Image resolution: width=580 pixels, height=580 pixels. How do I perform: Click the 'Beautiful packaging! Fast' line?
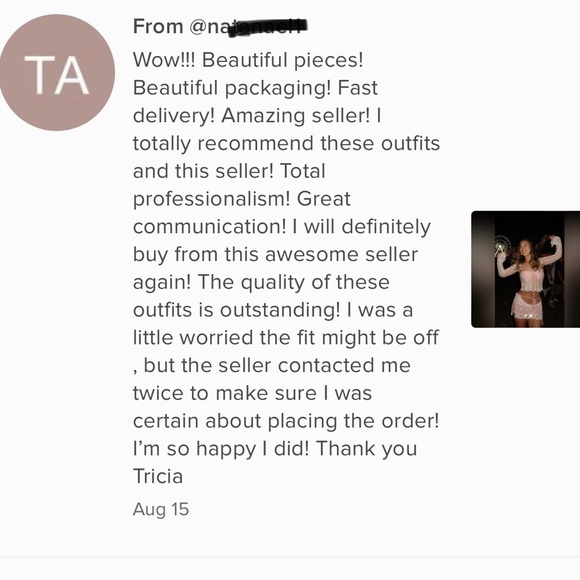[x=255, y=88]
